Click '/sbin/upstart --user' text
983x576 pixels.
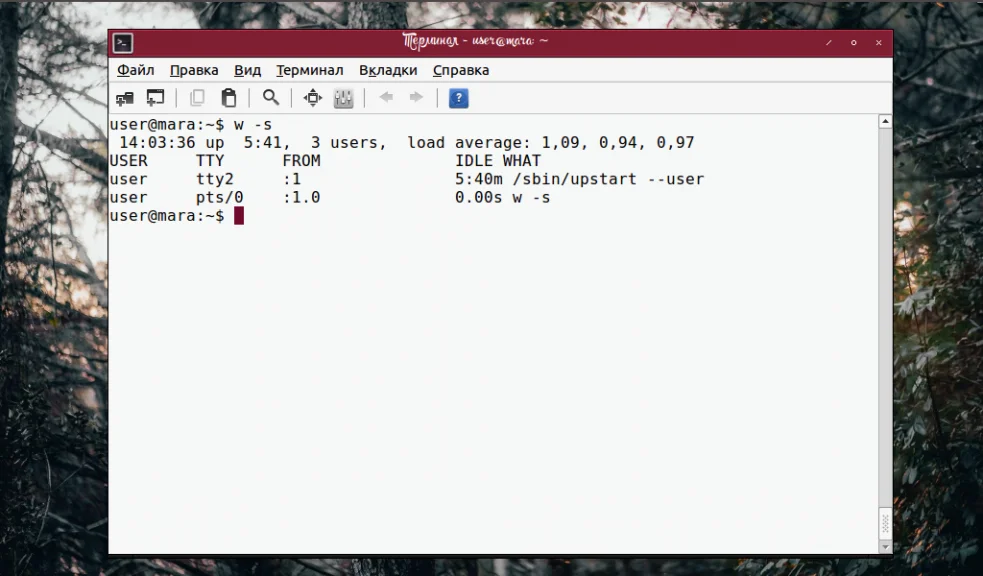608,179
